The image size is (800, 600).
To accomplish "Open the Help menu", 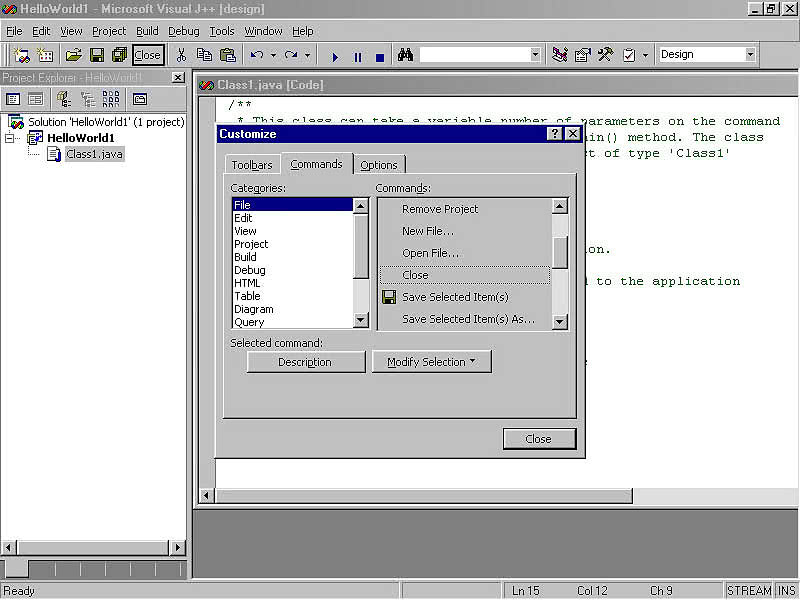I will pos(303,31).
